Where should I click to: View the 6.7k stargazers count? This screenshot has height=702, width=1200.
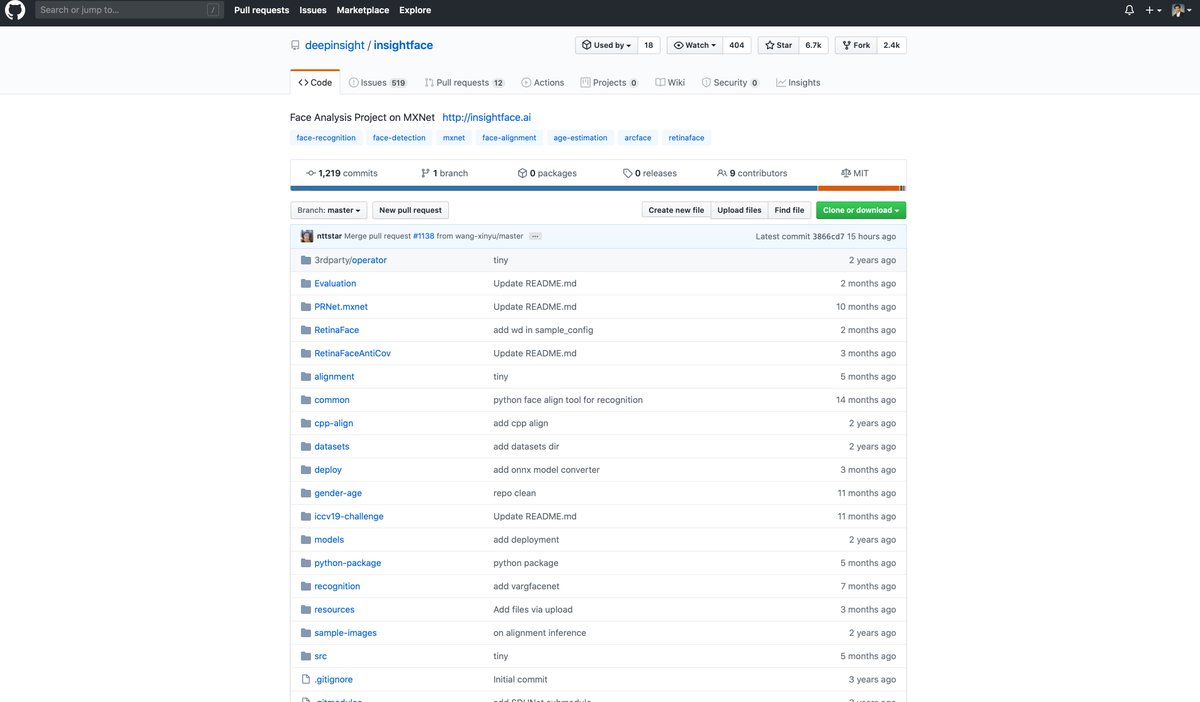pos(814,45)
